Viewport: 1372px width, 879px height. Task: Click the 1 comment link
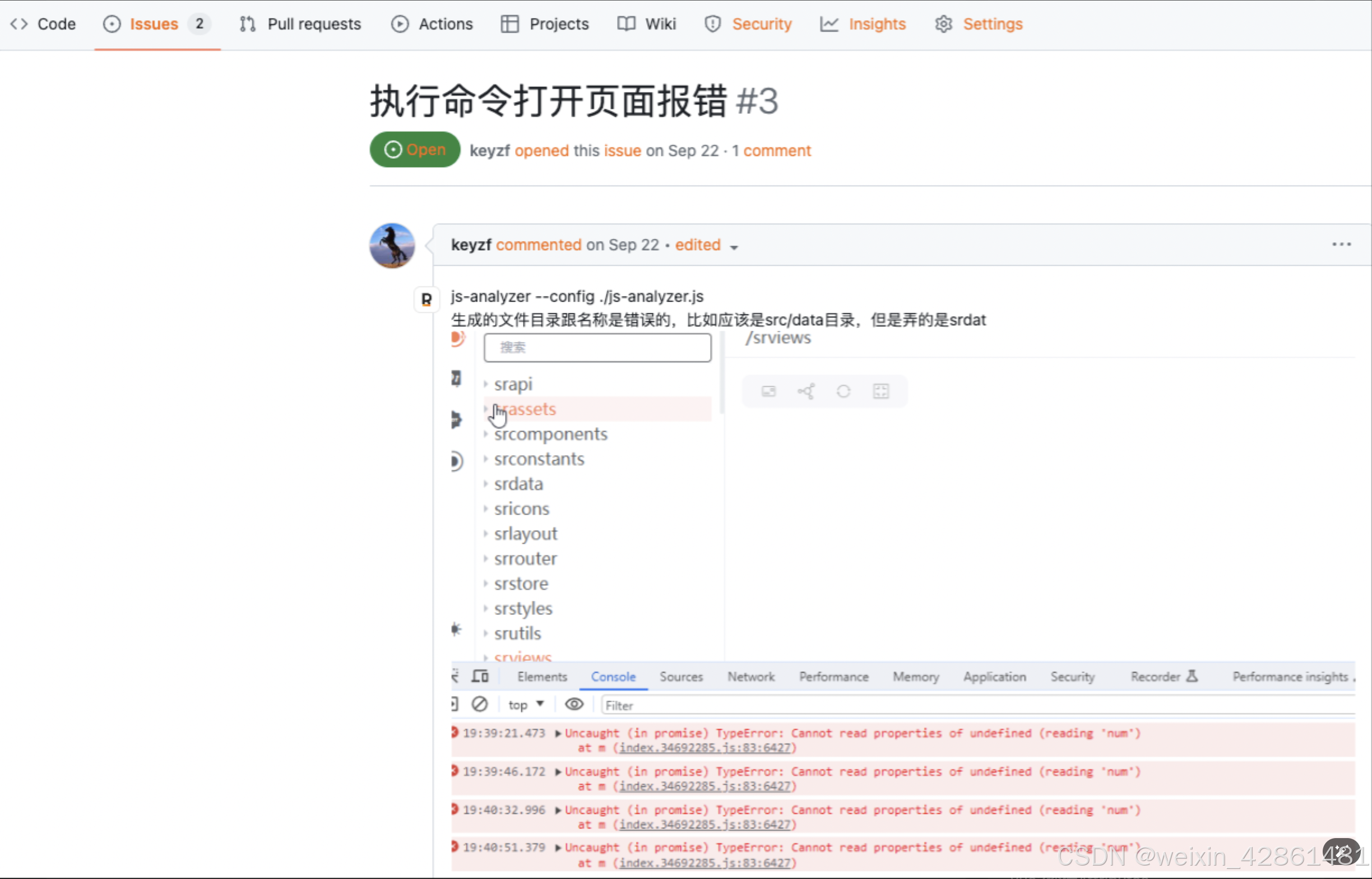pos(771,151)
